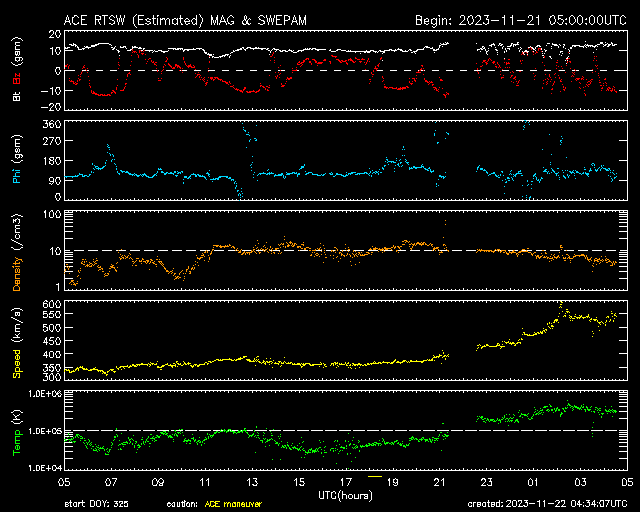Click the 'UTC(hours)' x-axis label
This screenshot has width=640, height=512.
pos(345,496)
